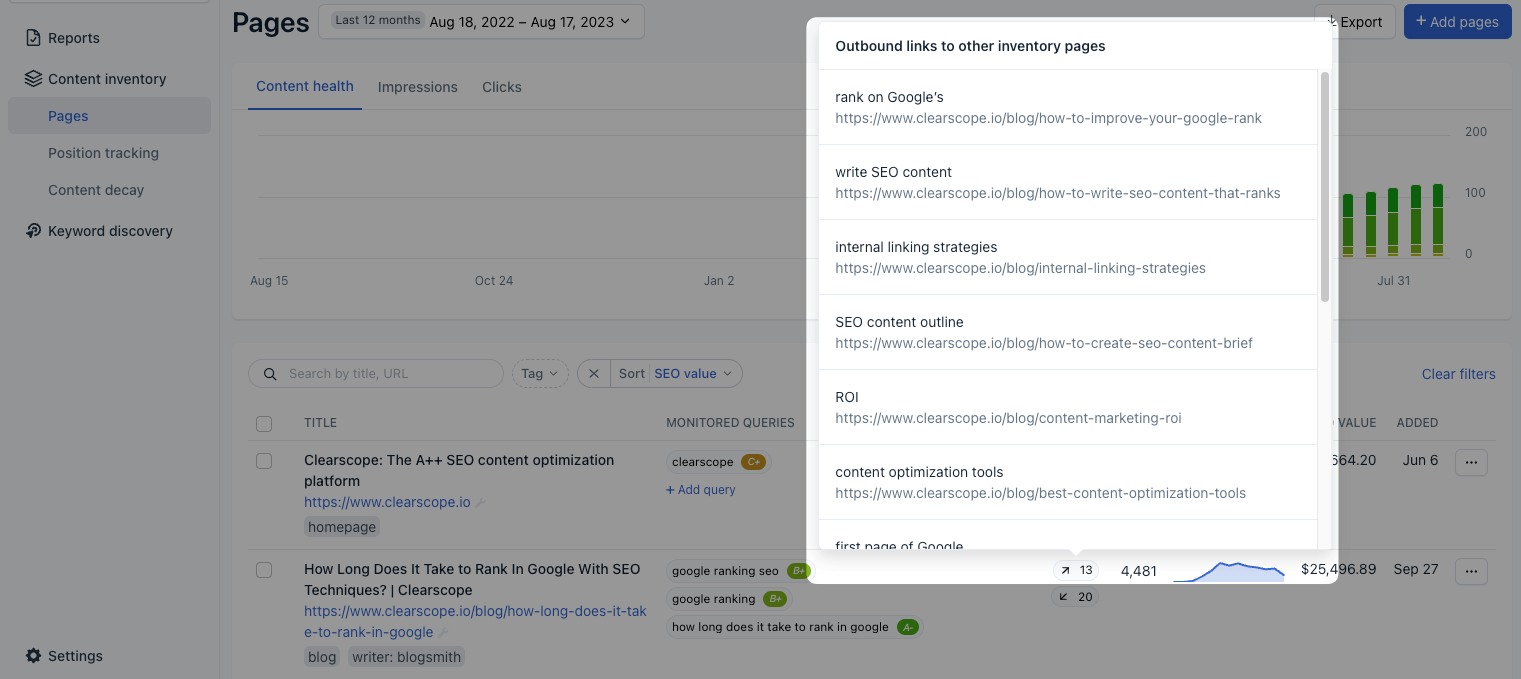The height and width of the screenshot is (679, 1521).
Task: Click the google ranking seo query tag
Action: pos(740,571)
